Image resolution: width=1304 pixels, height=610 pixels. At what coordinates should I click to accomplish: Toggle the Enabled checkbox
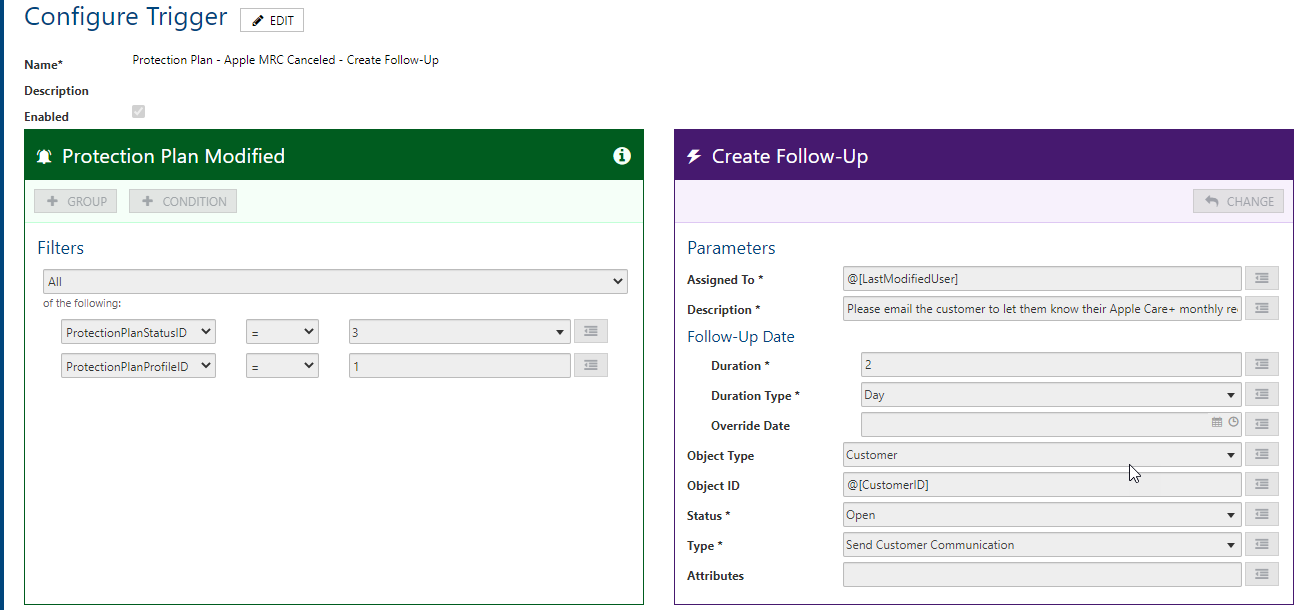[x=137, y=110]
